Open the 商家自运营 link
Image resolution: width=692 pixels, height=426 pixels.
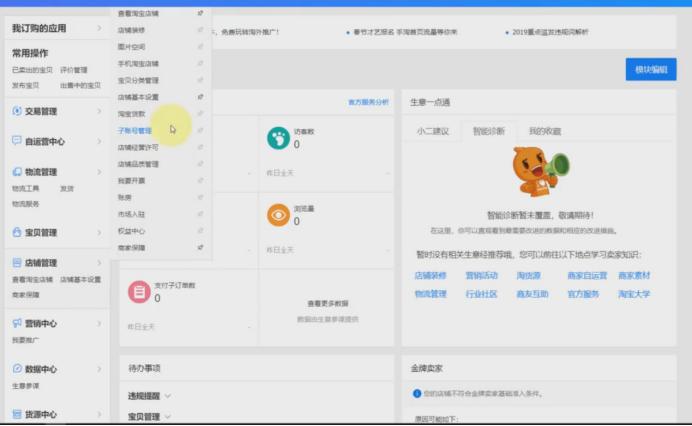tap(587, 275)
